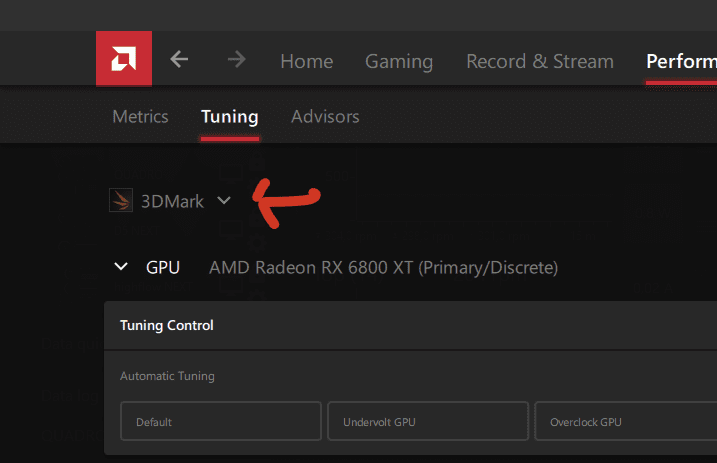
Task: Go back with the left arrow
Action: coord(179,59)
